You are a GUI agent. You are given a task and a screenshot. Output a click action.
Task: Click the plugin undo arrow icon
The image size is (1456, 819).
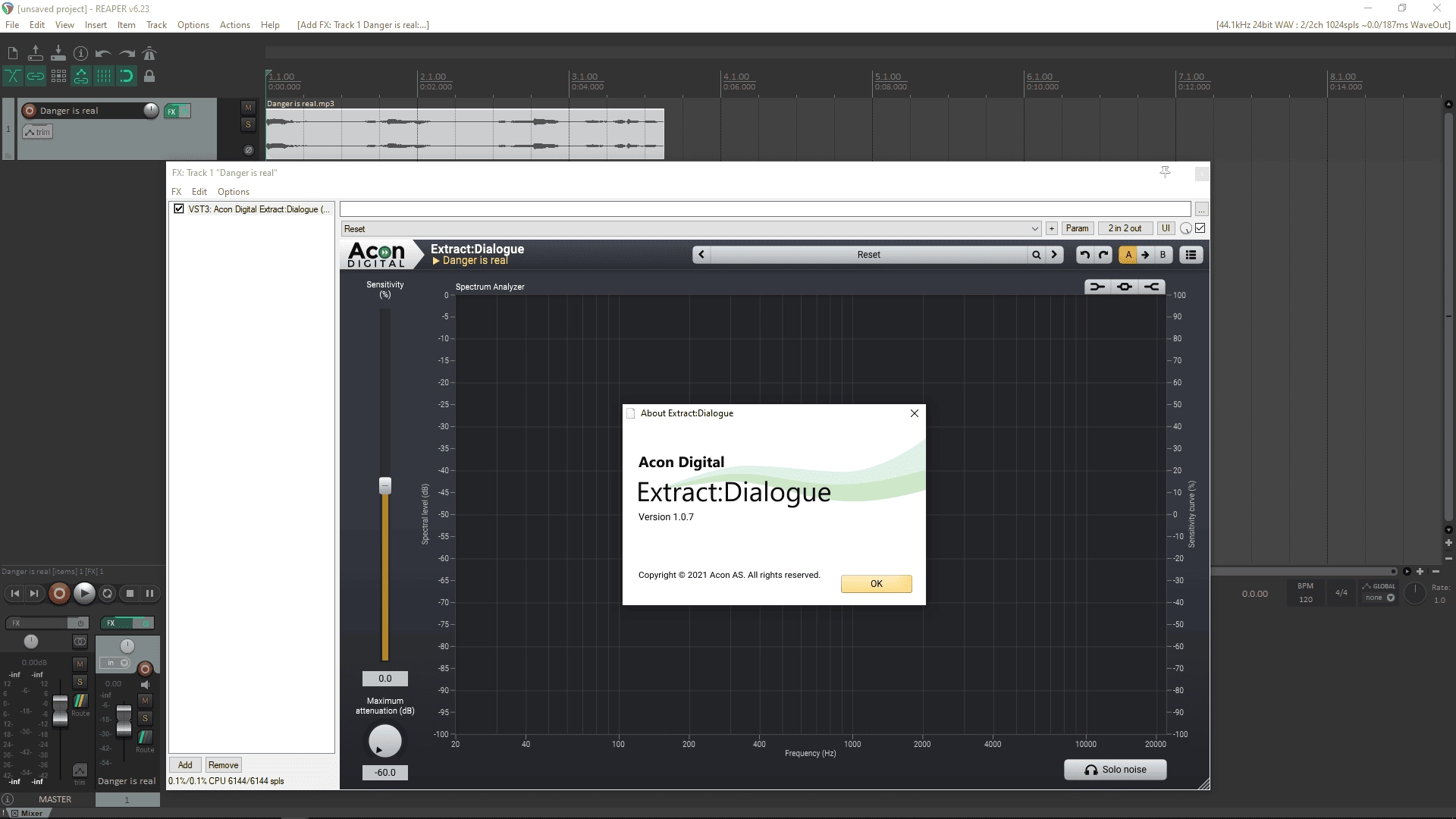[x=1085, y=255]
